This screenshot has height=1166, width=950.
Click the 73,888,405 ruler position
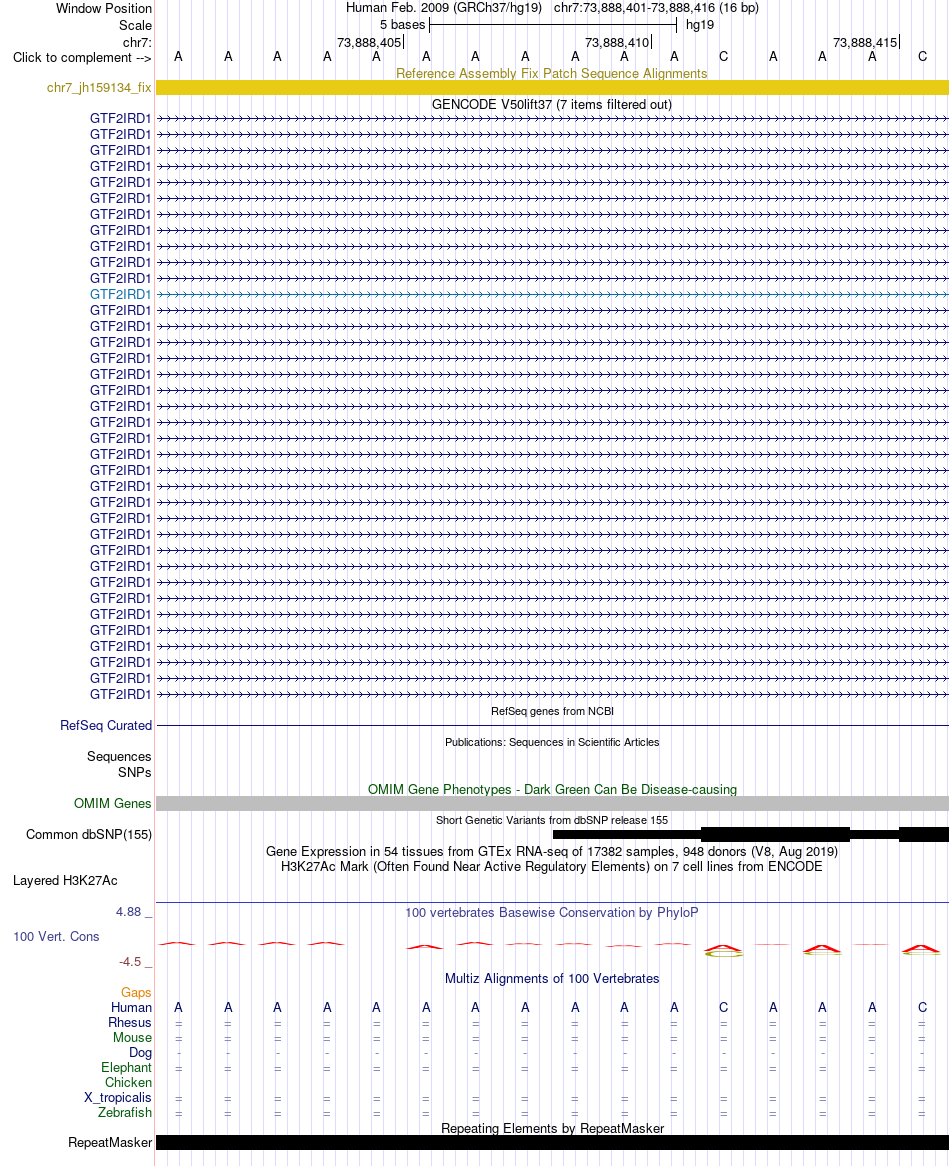[369, 42]
